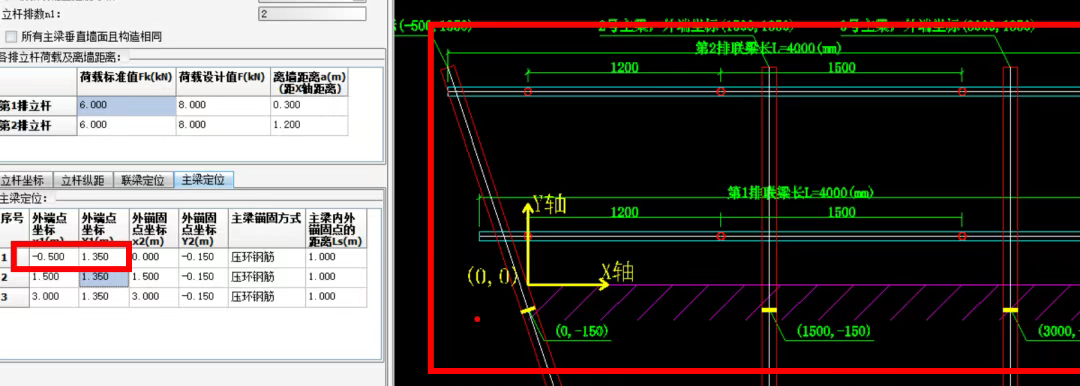Select 第1排立杆 荷载标准值 6.000 cell
The image size is (1080, 386).
(127, 105)
